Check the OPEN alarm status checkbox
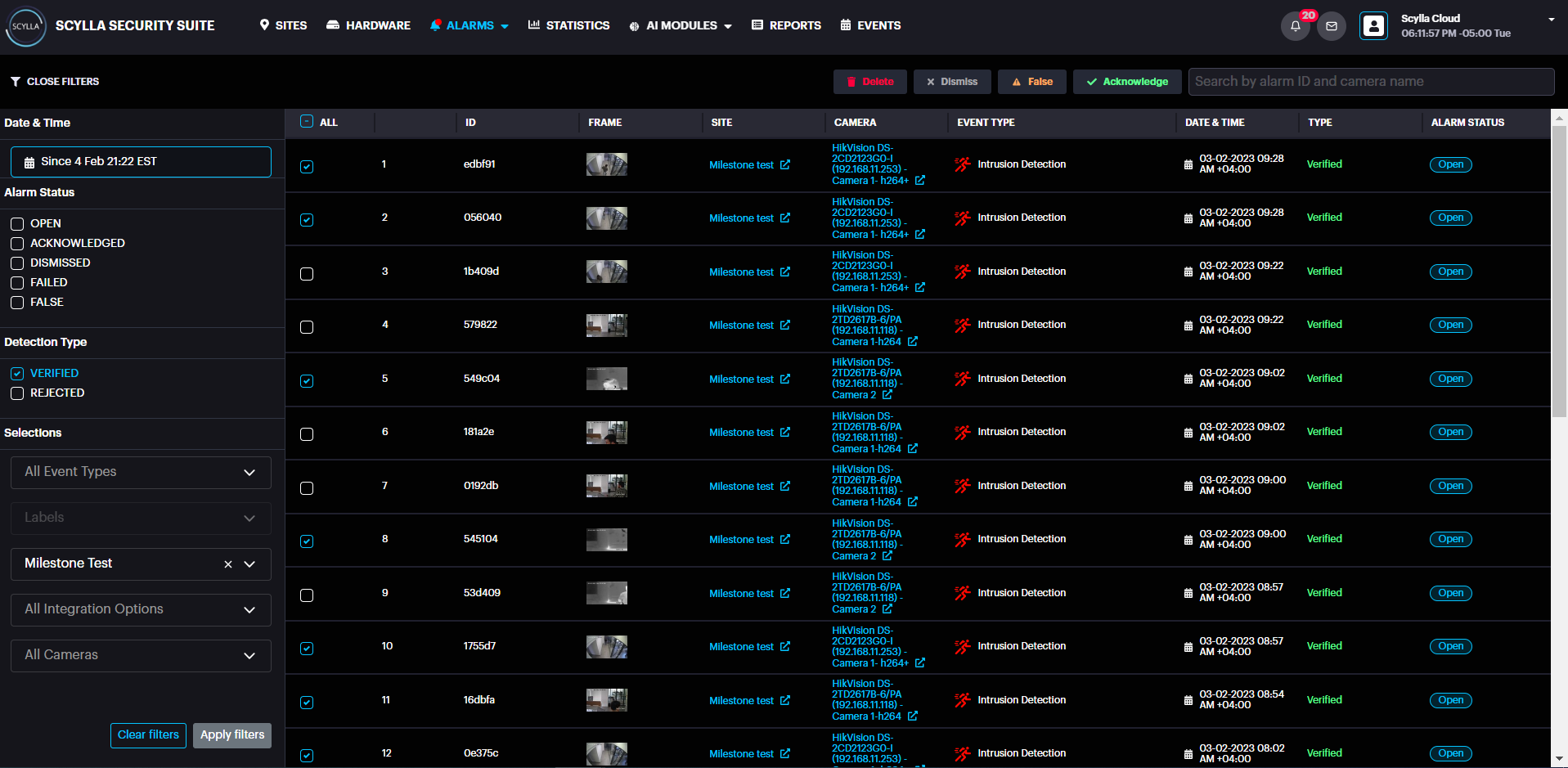The image size is (1568, 768). pos(17,224)
